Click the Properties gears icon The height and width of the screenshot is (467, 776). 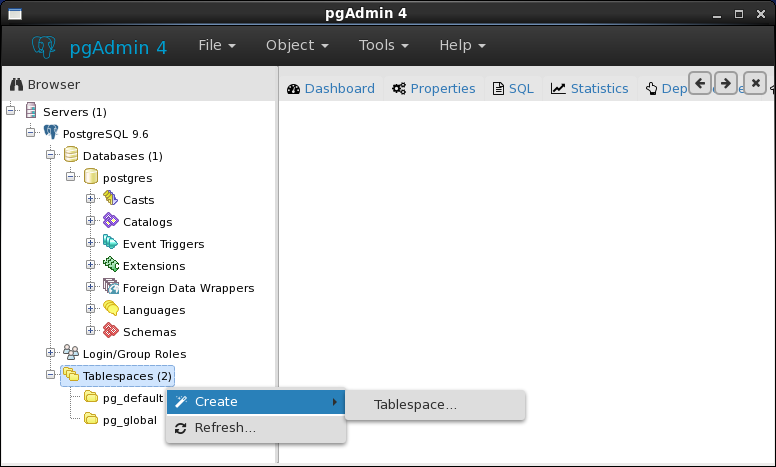[399, 89]
